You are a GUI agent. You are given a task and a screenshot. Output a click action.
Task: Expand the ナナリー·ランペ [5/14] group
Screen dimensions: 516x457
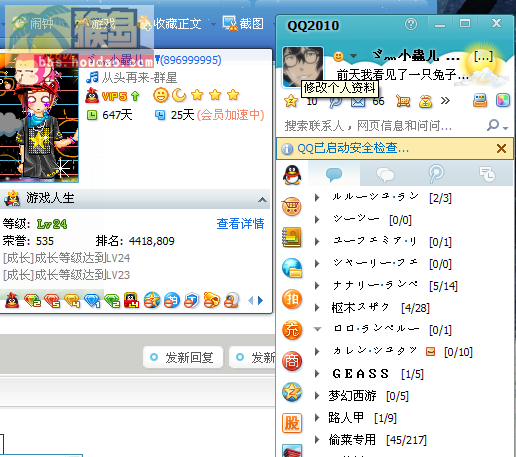(317, 286)
